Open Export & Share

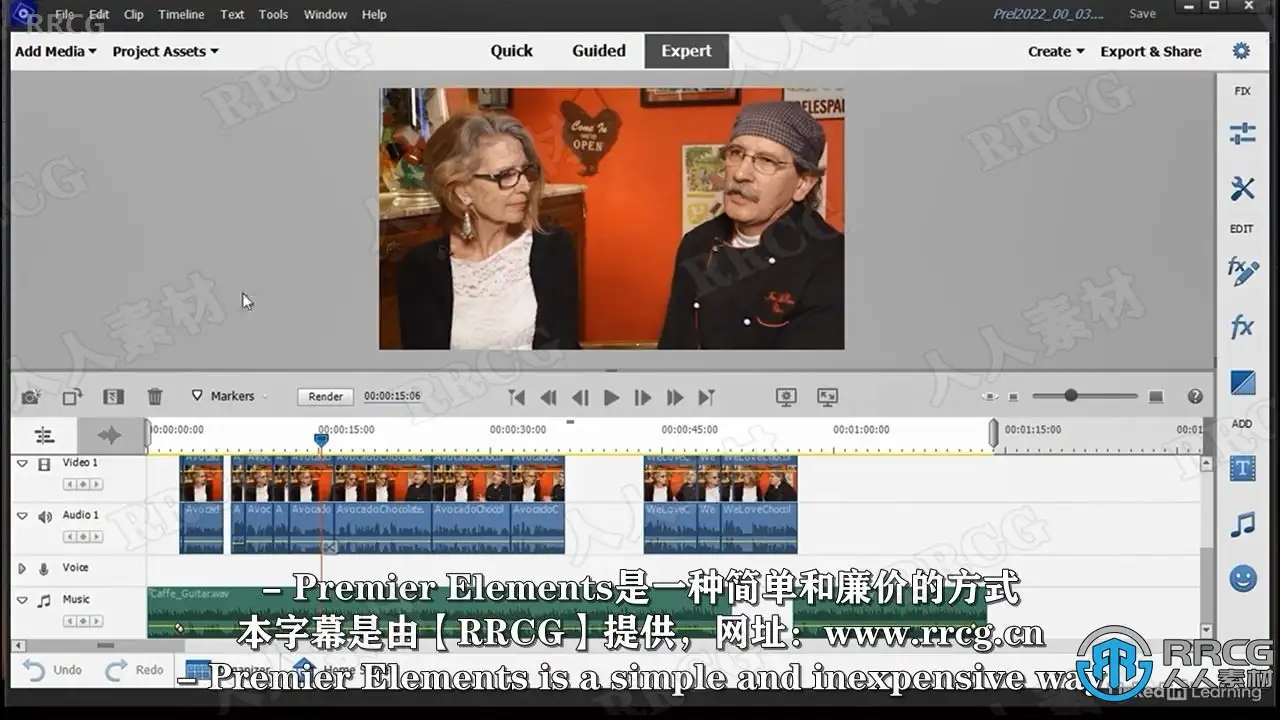[x=1151, y=51]
